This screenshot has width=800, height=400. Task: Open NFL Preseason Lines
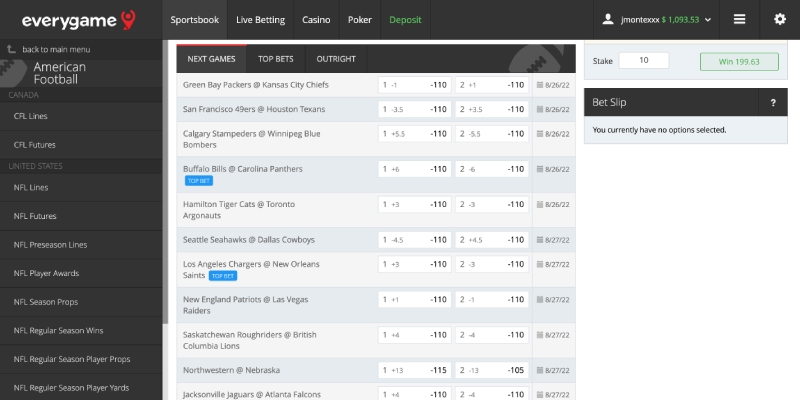pos(81,245)
